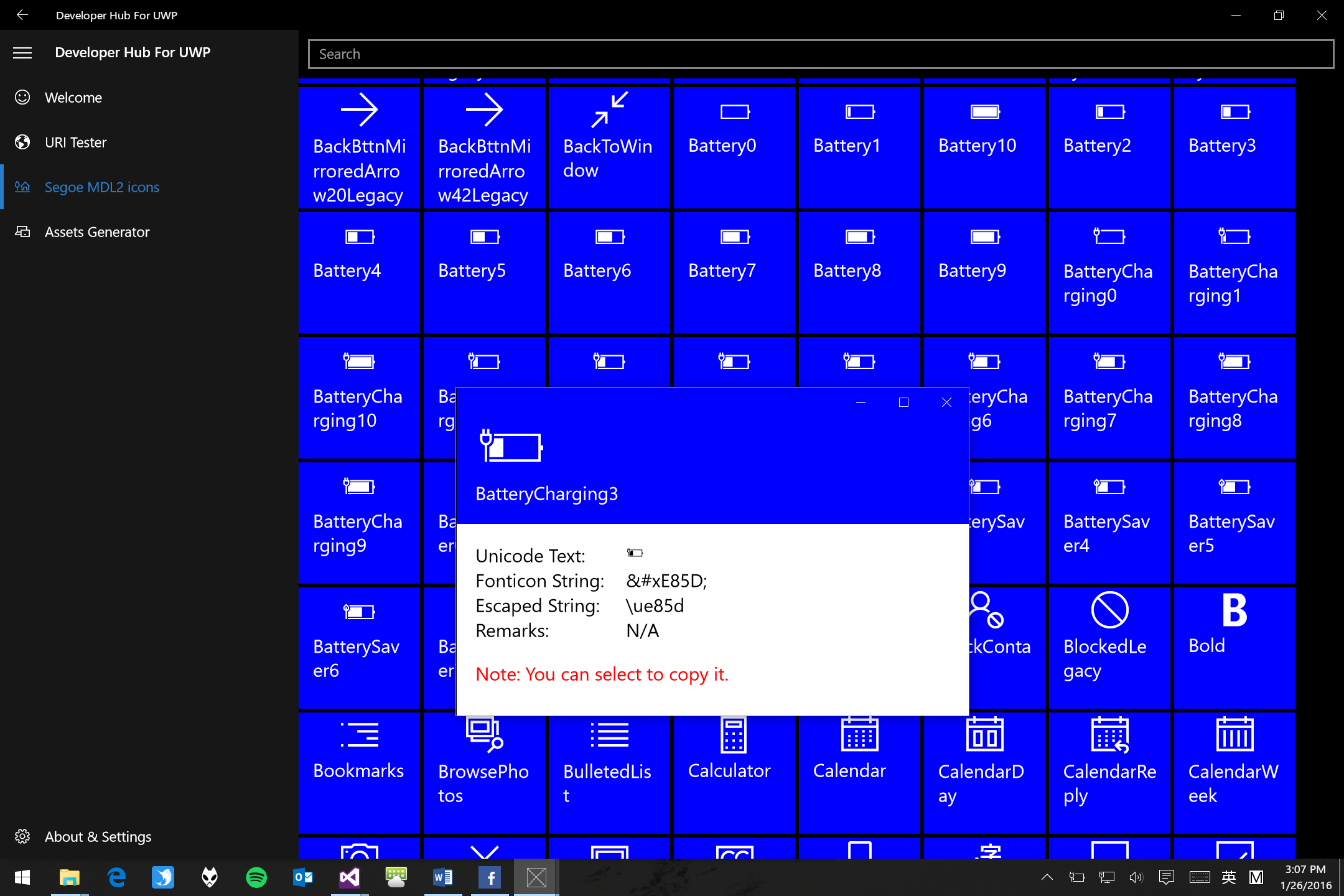1344x896 pixels.
Task: Open the volume control in system tray
Action: [x=1136, y=877]
